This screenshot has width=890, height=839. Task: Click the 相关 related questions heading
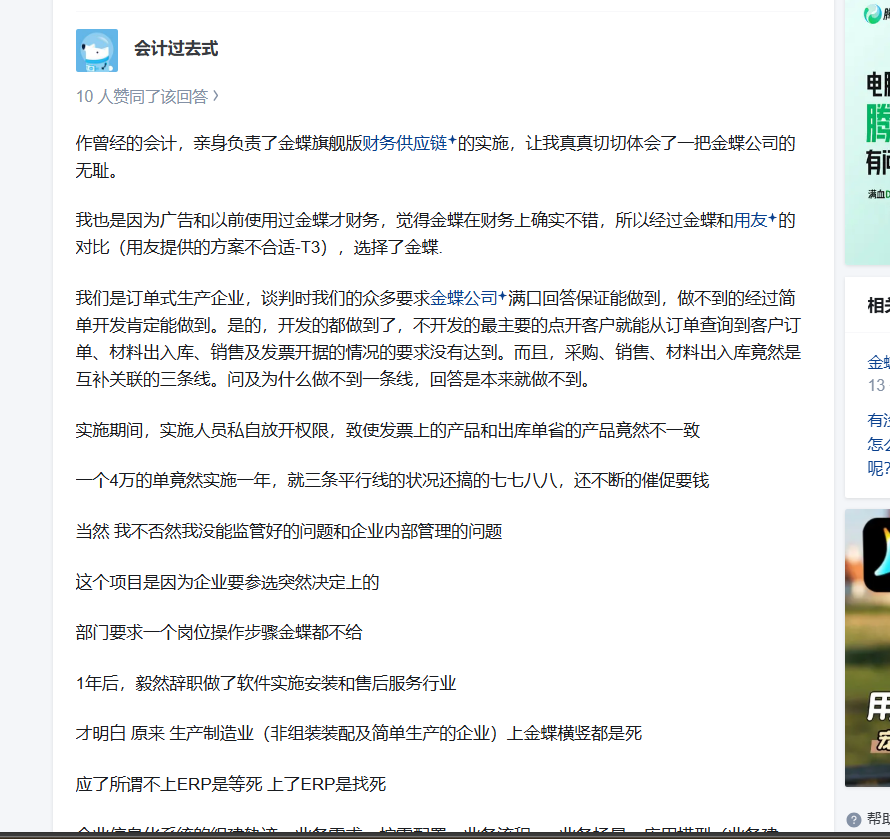click(878, 305)
